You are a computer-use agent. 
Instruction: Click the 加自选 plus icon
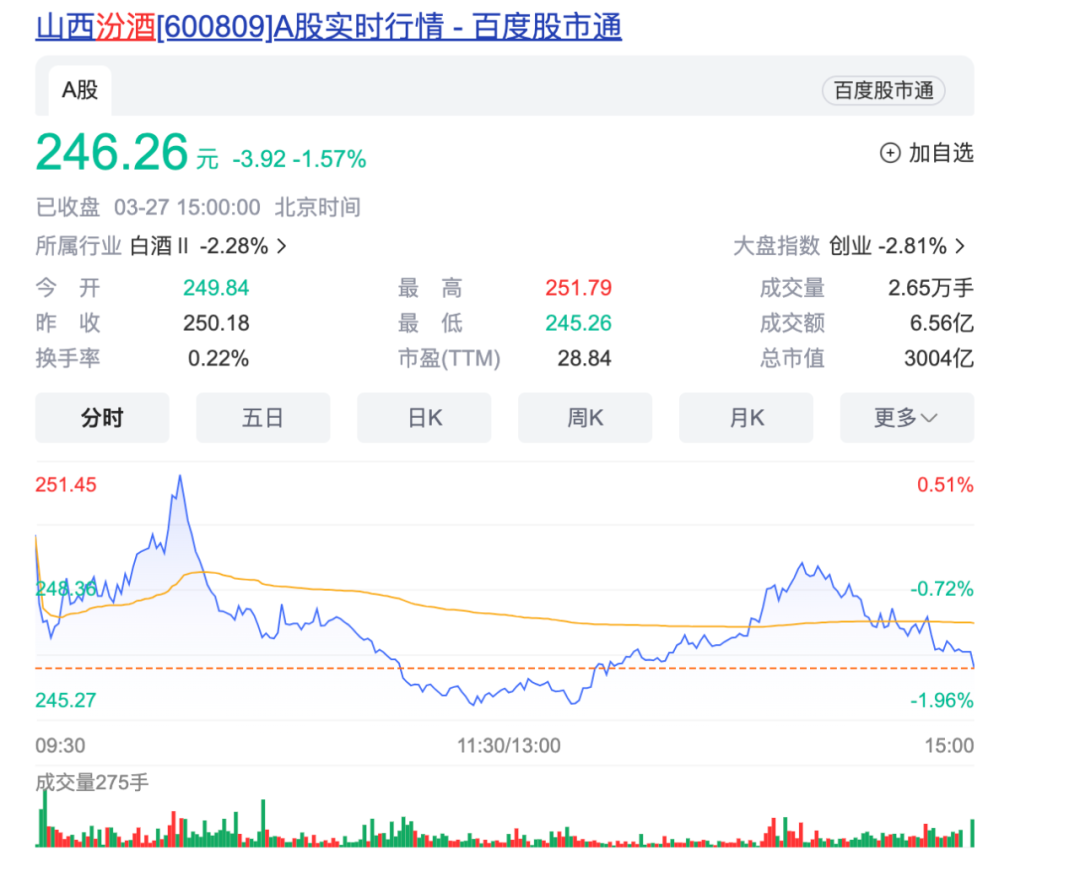click(889, 153)
